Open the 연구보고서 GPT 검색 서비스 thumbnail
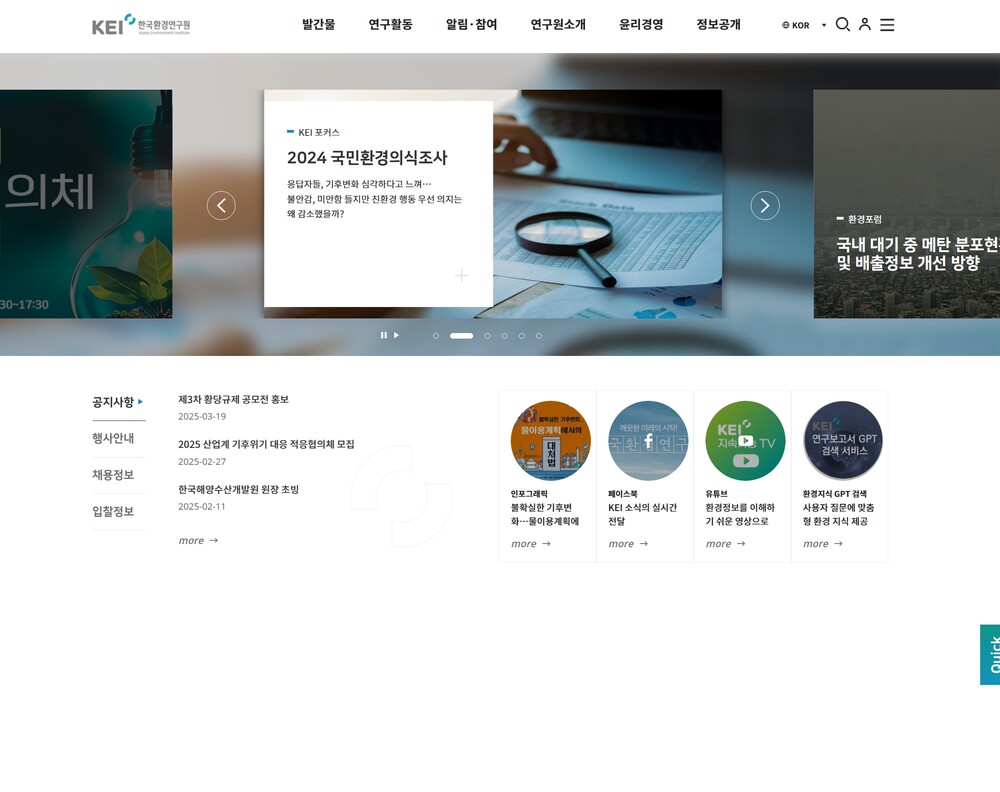Image resolution: width=1000 pixels, height=792 pixels. pos(842,441)
